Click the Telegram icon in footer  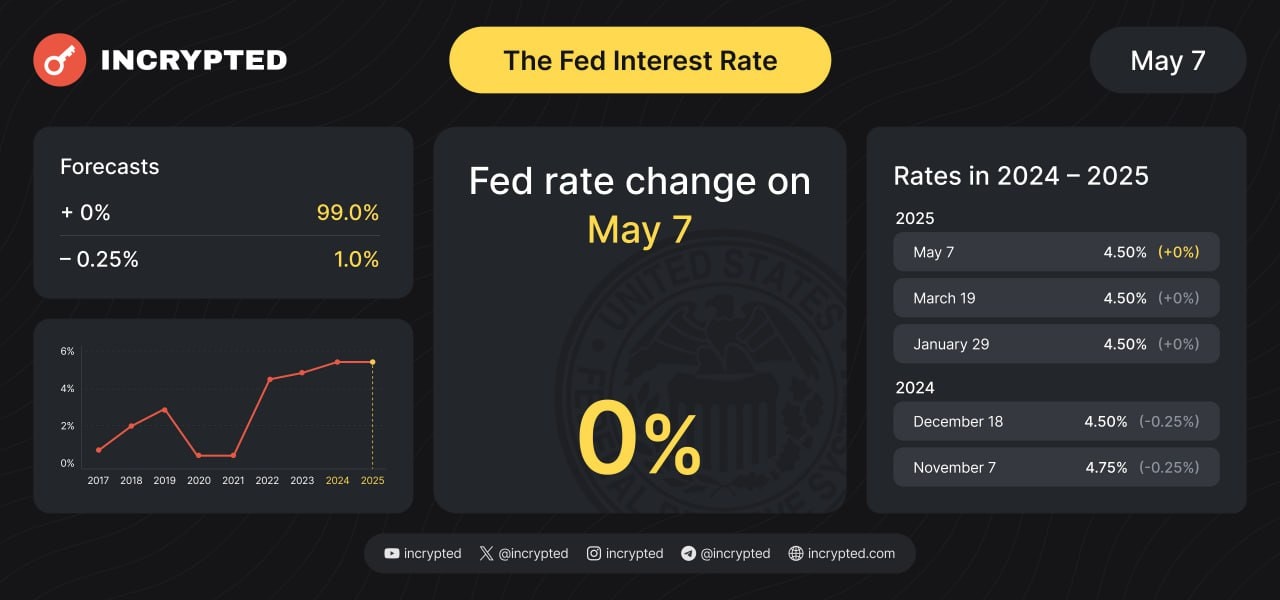688,553
